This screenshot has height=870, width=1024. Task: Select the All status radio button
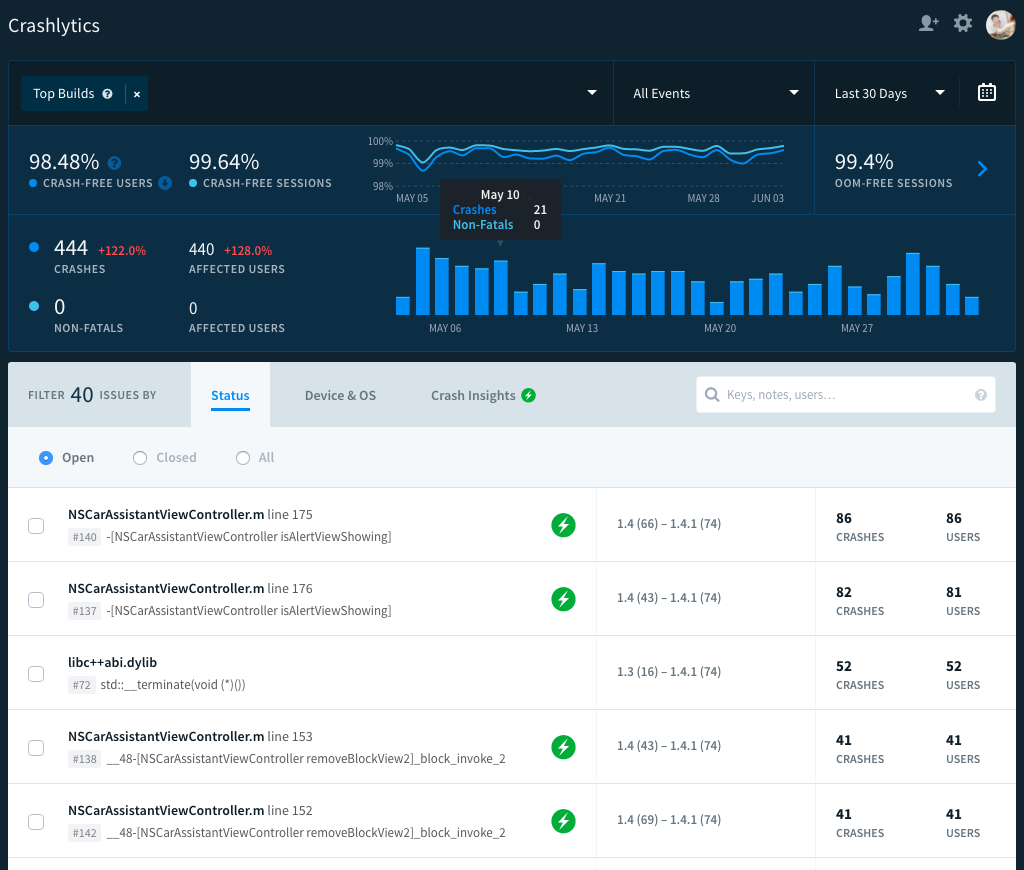tap(243, 458)
